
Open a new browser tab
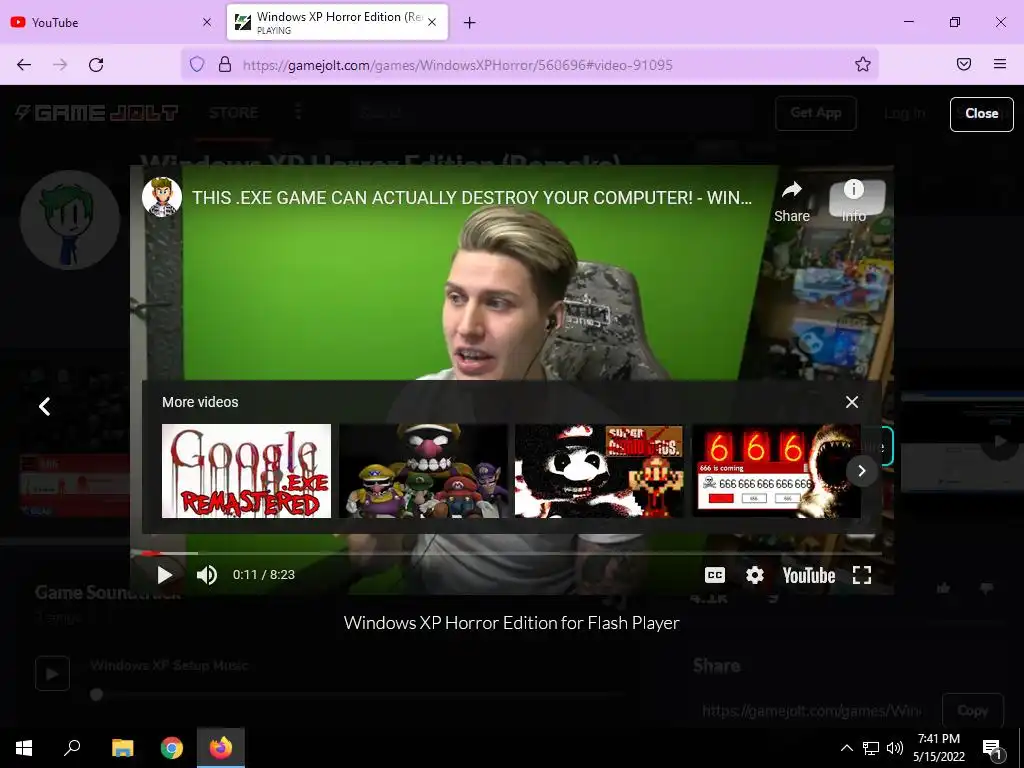[469, 23]
